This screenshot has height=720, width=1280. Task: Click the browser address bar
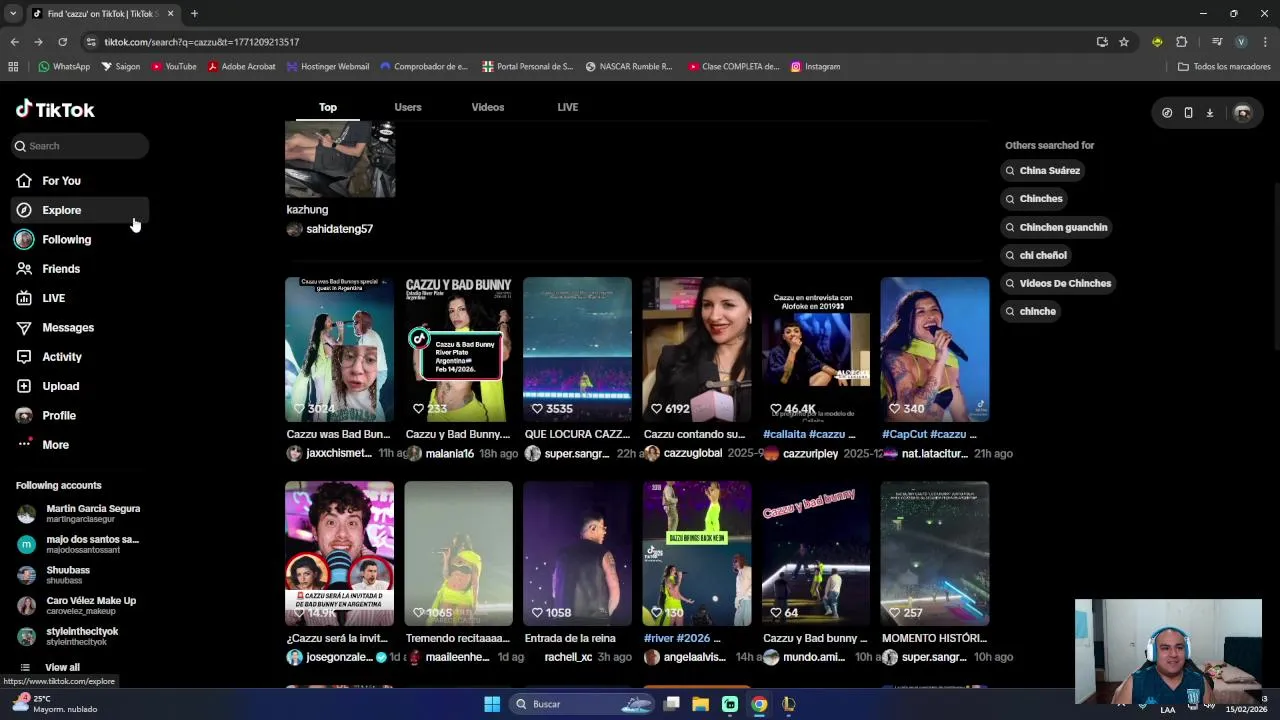tap(590, 42)
